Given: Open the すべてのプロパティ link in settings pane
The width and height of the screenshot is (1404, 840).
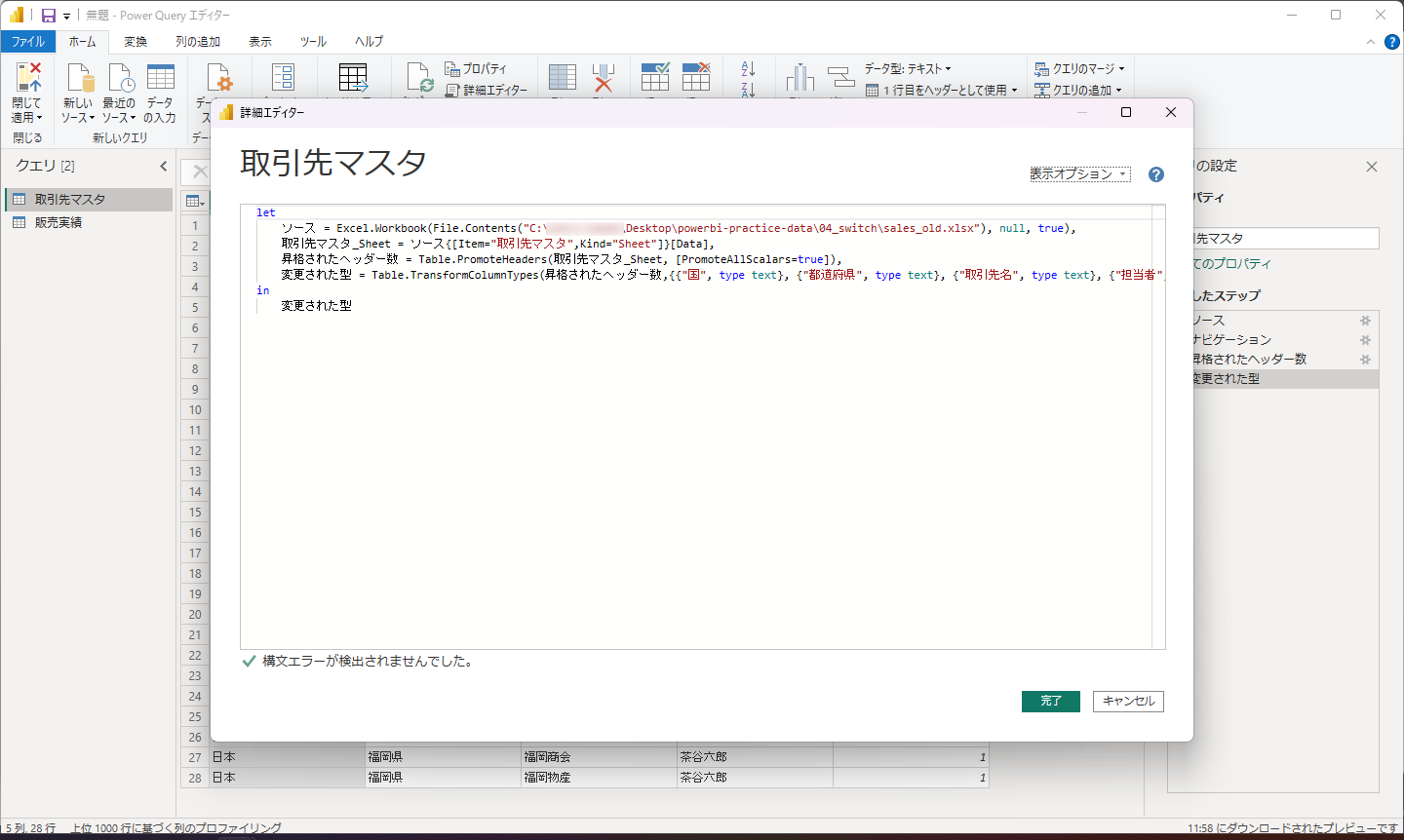Looking at the screenshot, I should 1232,264.
